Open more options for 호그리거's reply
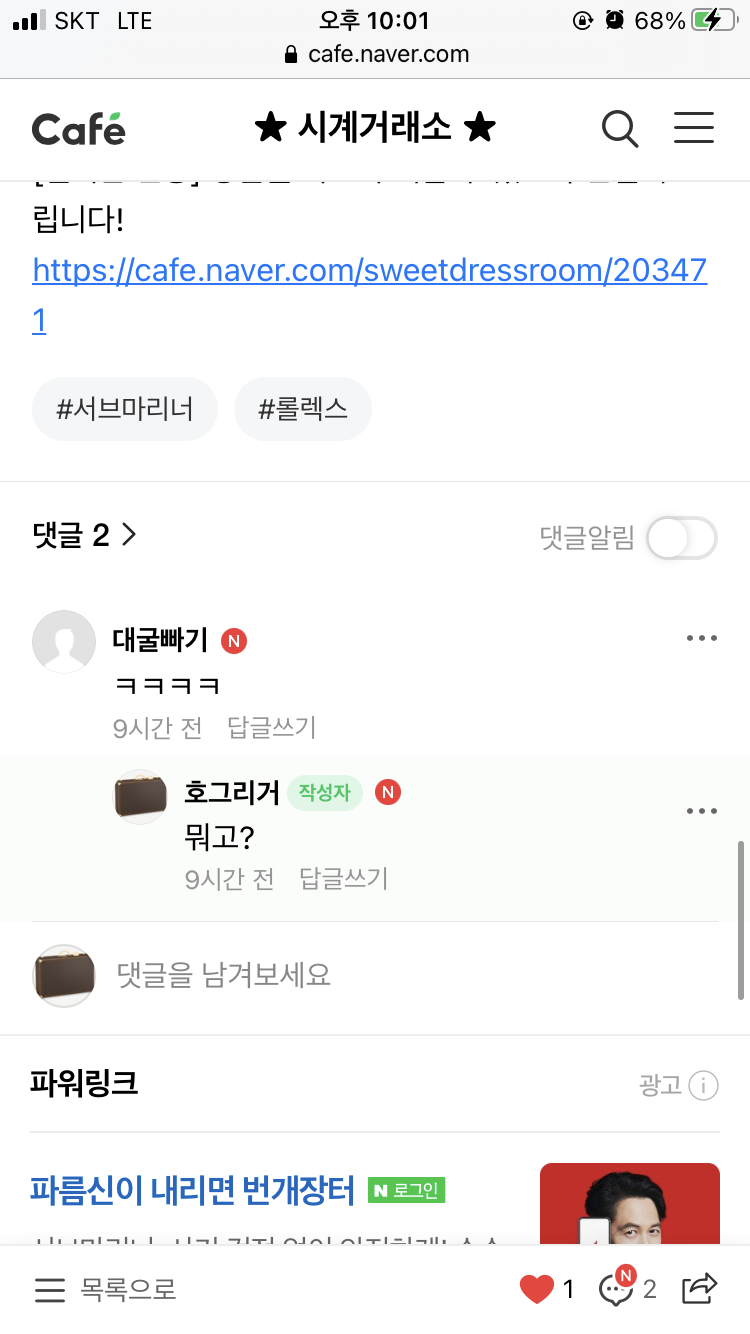Viewport: 750px width, 1334px height. click(702, 811)
